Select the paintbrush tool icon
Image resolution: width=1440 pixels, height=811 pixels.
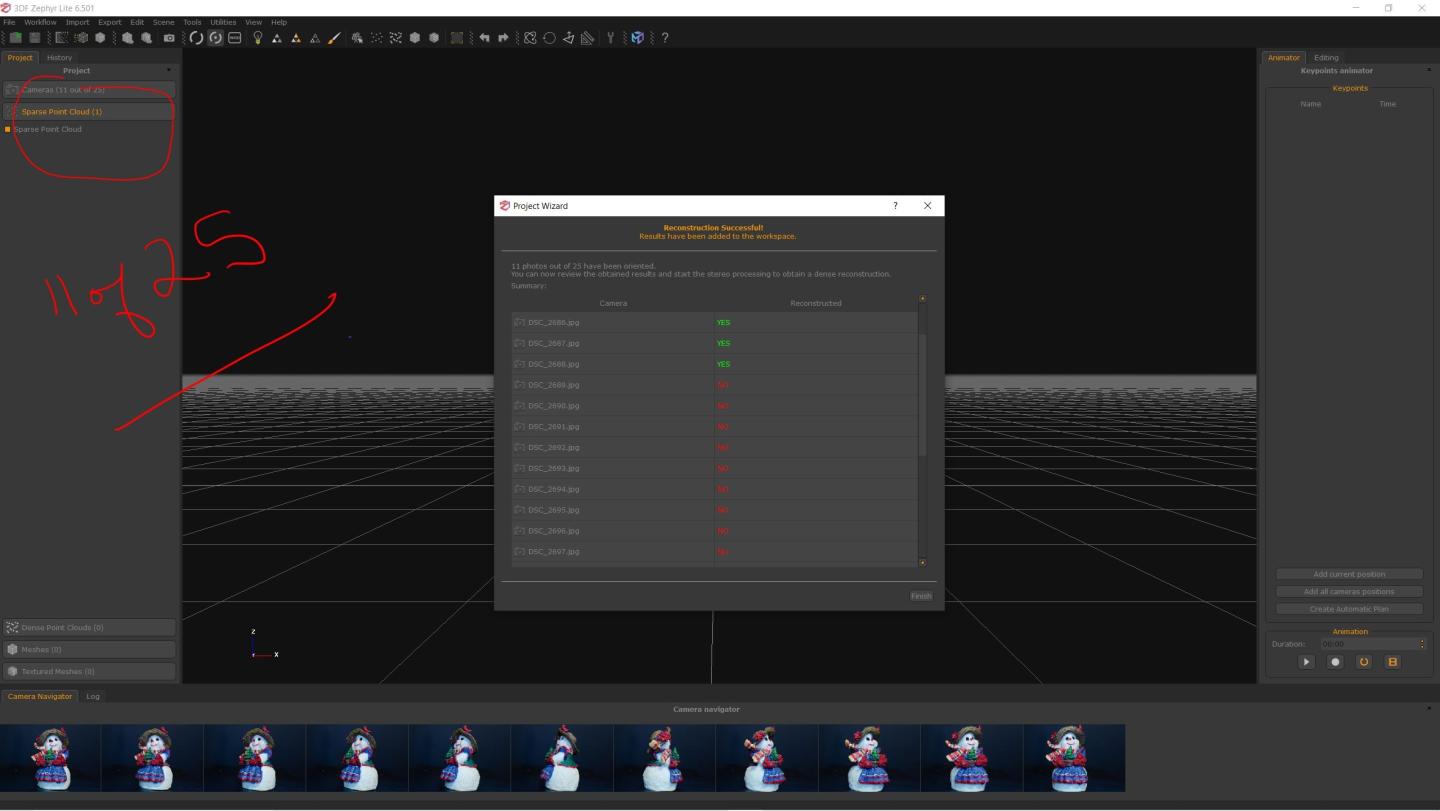pyautogui.click(x=334, y=38)
